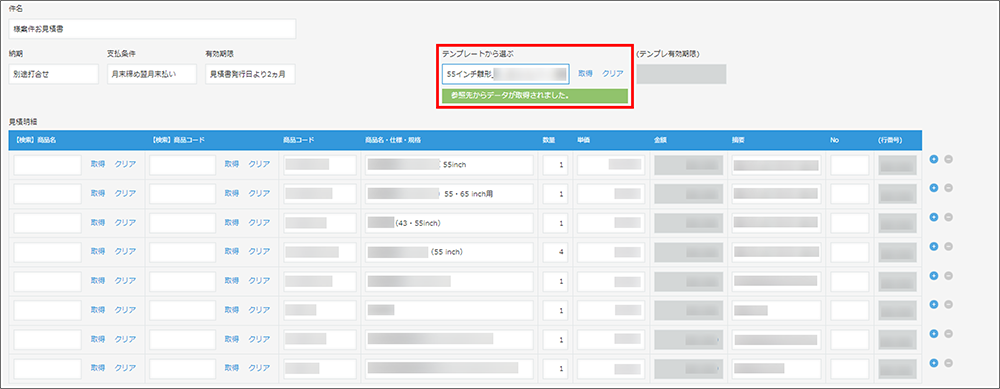Screen dimensions: 1000x389
Task: Click plus icon on the (55 inch) quantity-4 row
Action: click(934, 246)
